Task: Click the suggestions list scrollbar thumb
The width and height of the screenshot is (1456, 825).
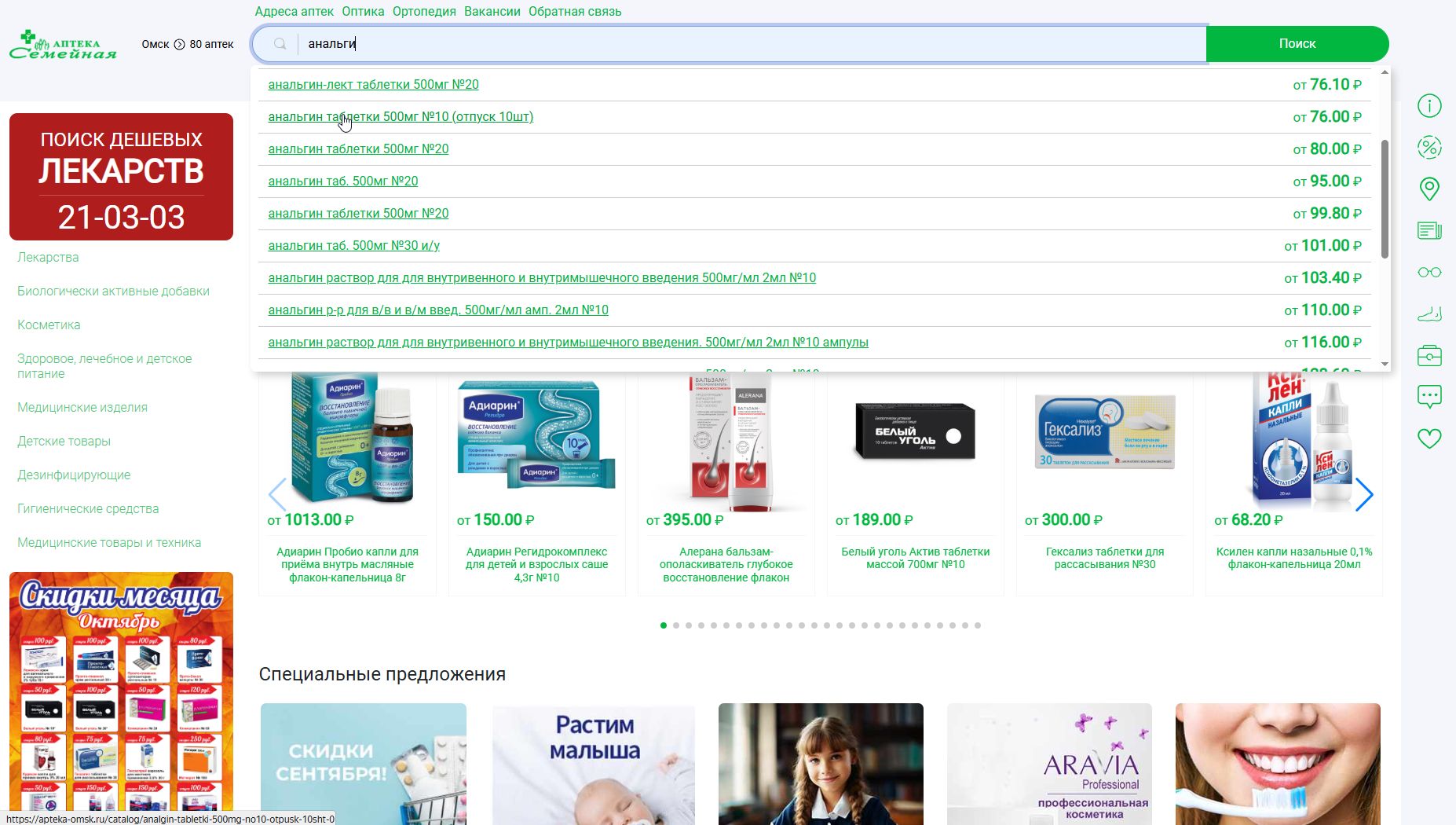Action: pyautogui.click(x=1385, y=199)
